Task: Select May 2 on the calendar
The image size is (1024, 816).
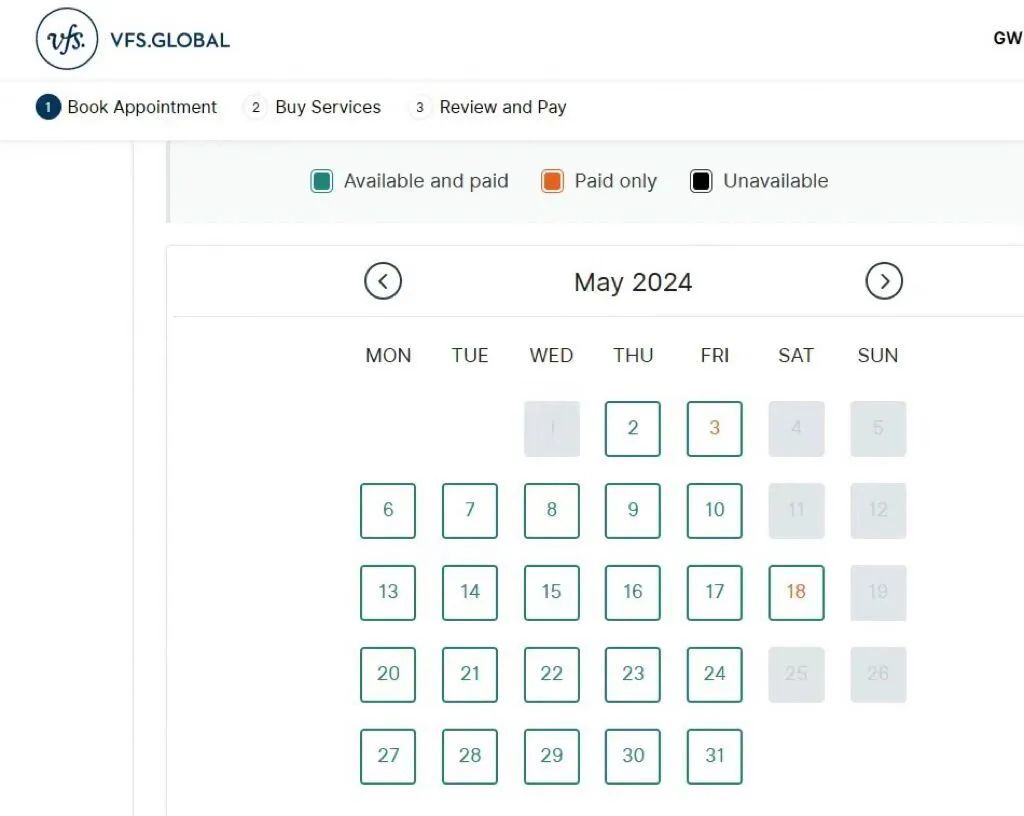Action: pos(633,428)
